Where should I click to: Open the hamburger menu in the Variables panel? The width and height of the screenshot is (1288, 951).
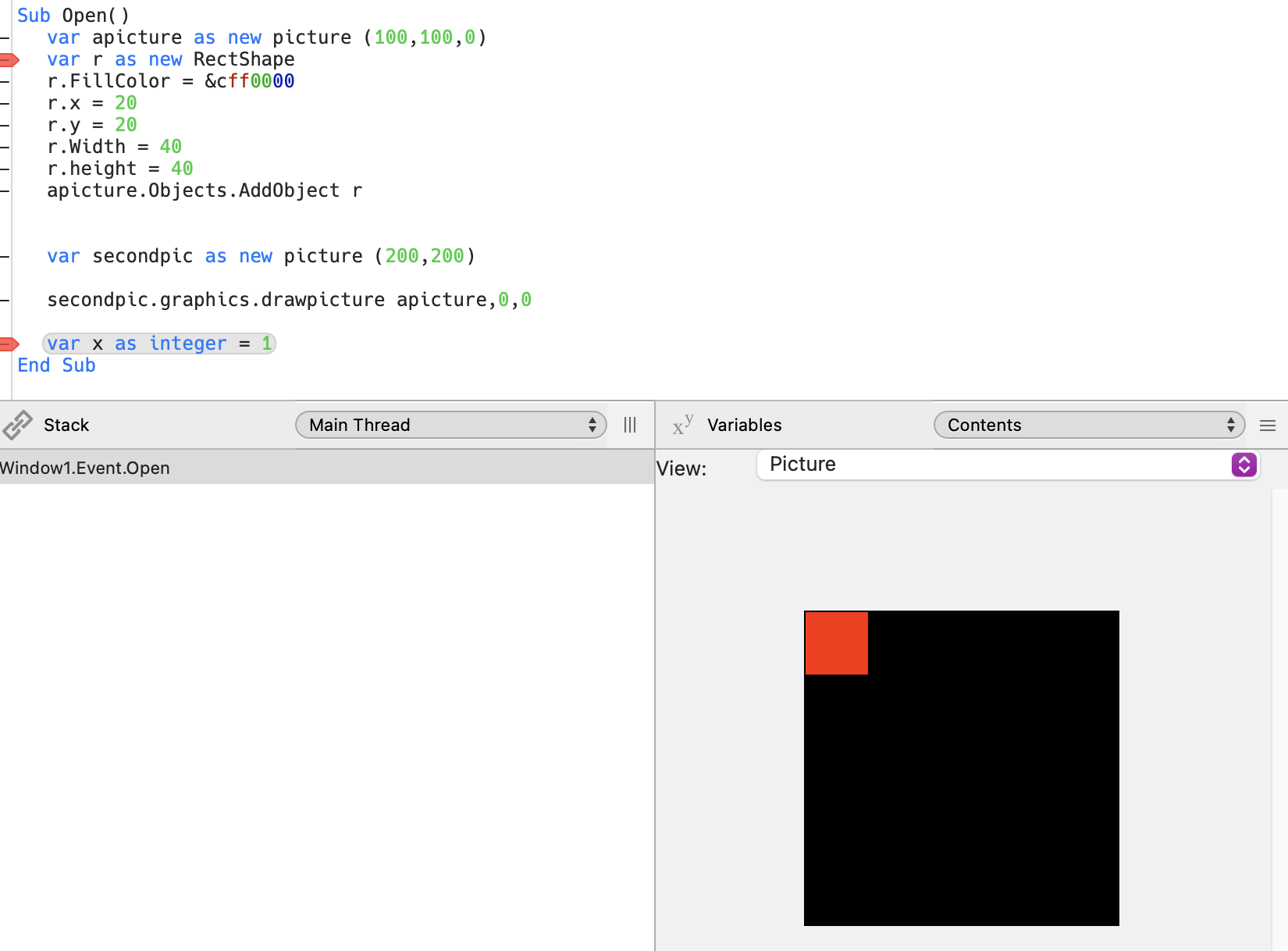tap(1268, 425)
